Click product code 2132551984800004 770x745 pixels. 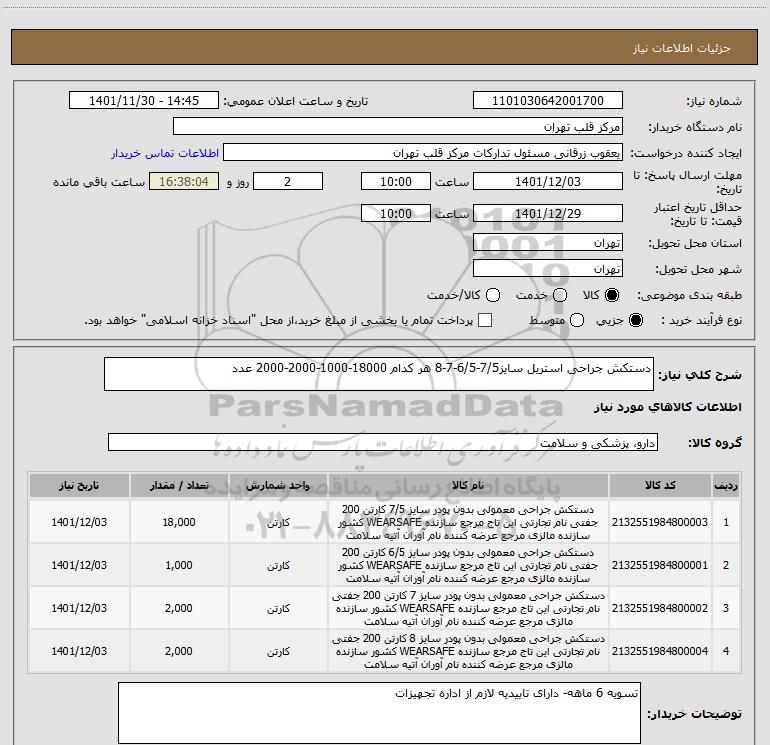(660, 651)
